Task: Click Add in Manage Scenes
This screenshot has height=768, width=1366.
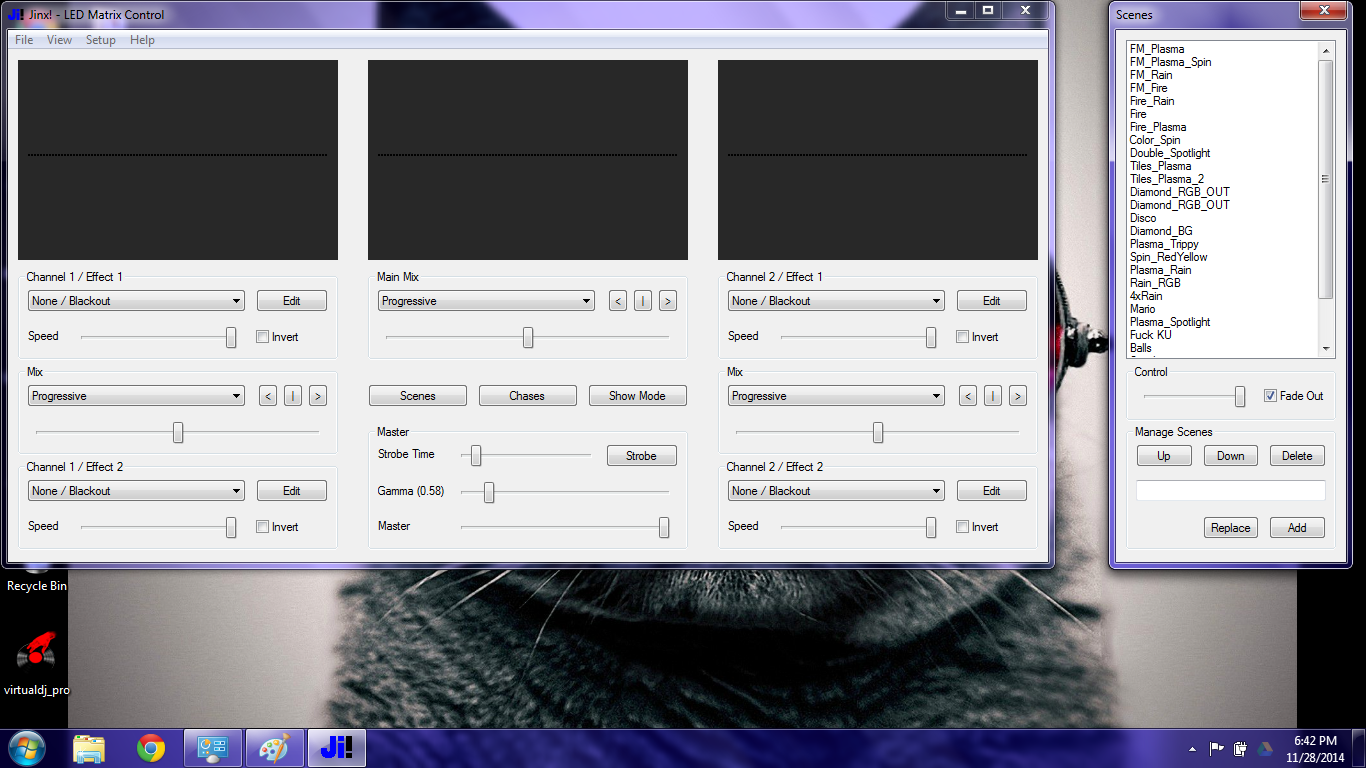Action: pos(1297,528)
